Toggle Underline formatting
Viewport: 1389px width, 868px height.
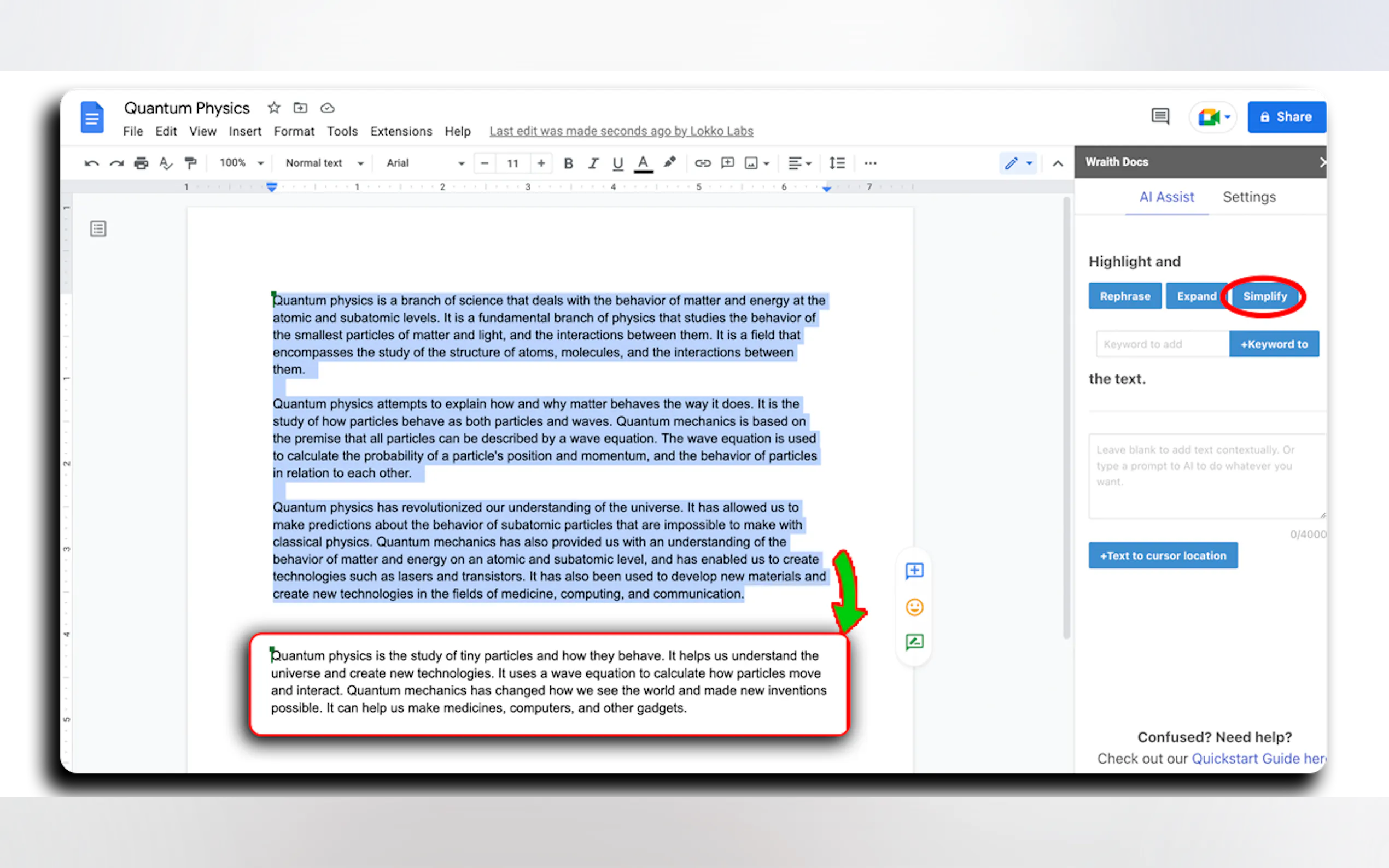point(618,163)
